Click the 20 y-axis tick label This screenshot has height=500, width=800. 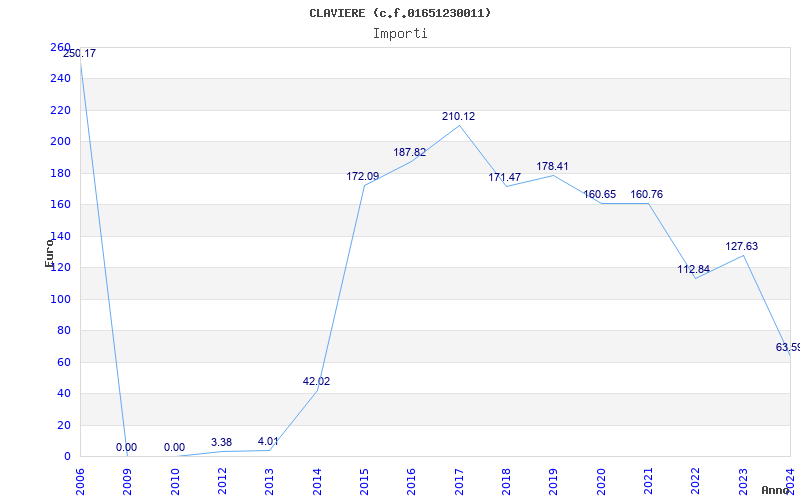64,425
